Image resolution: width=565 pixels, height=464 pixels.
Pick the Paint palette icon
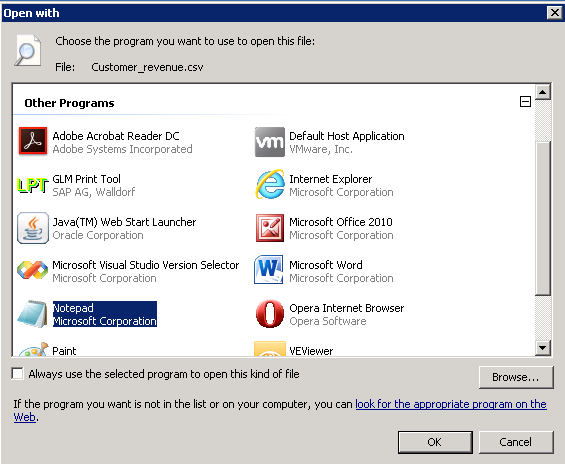point(33,349)
